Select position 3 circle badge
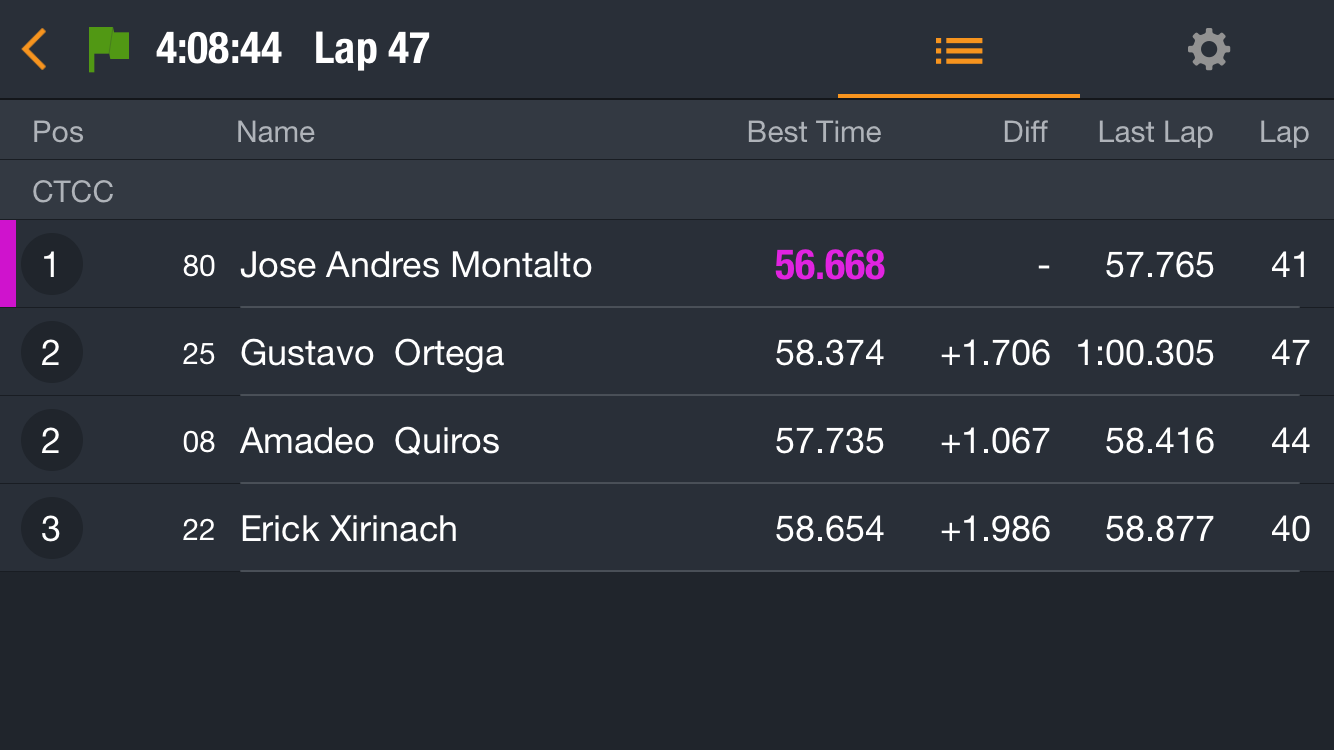The image size is (1334, 750). pos(51,529)
